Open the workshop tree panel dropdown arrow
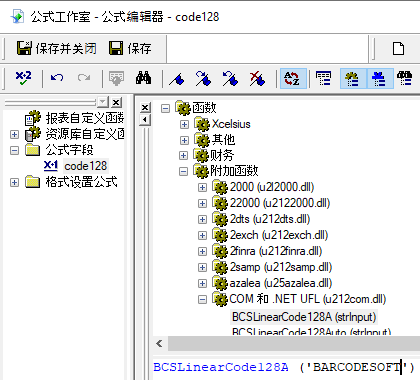The width and height of the screenshot is (420, 380). [x=103, y=102]
